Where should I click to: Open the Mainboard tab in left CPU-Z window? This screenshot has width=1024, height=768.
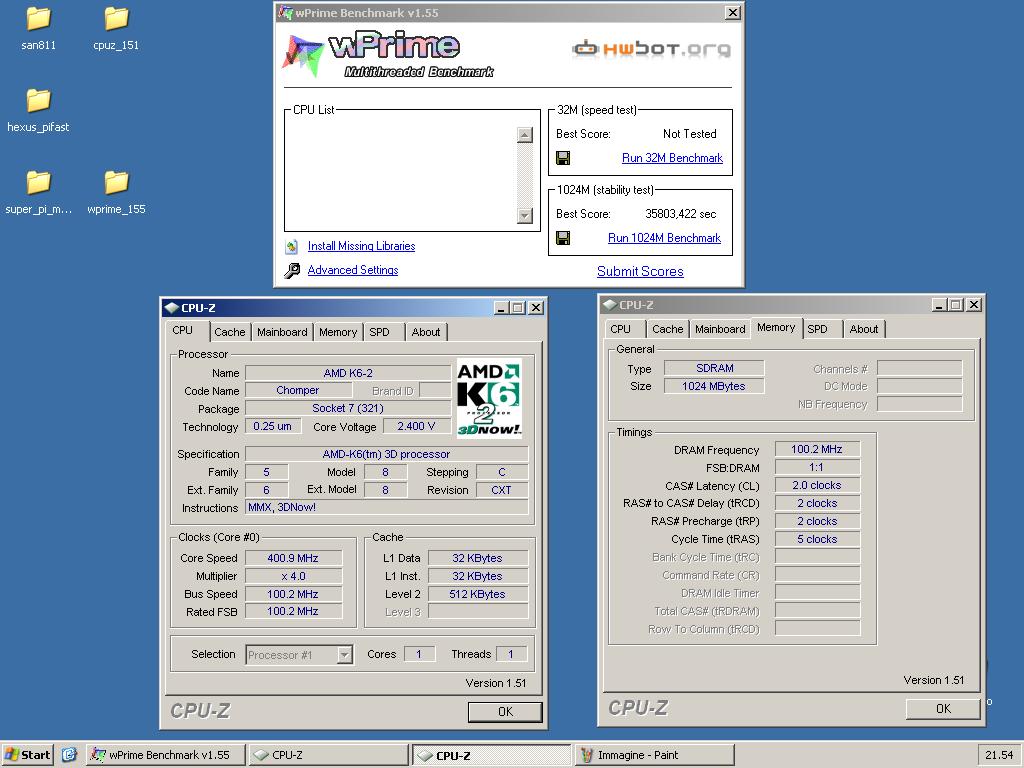click(x=282, y=332)
